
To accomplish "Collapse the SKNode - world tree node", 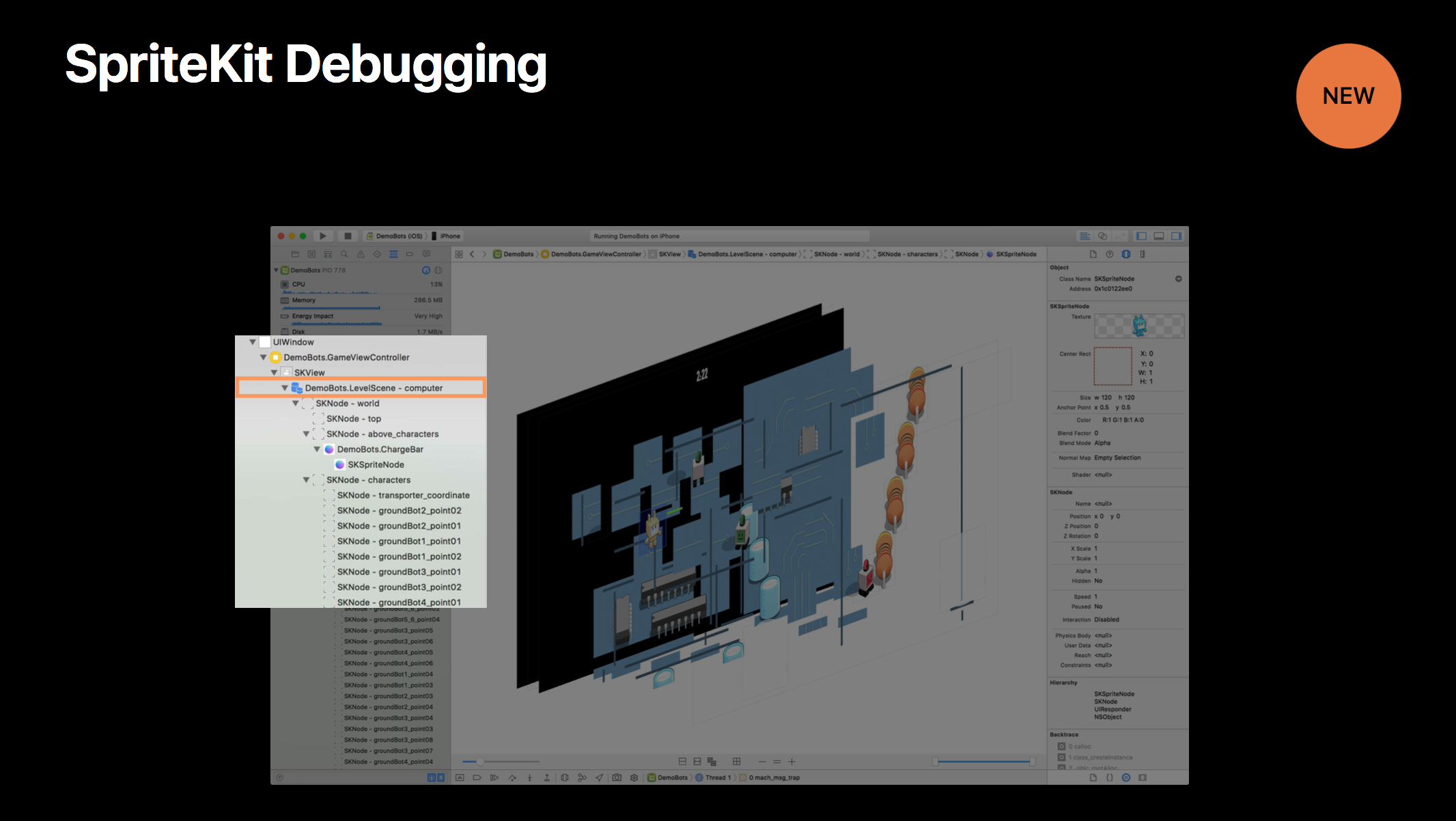I will pos(296,404).
